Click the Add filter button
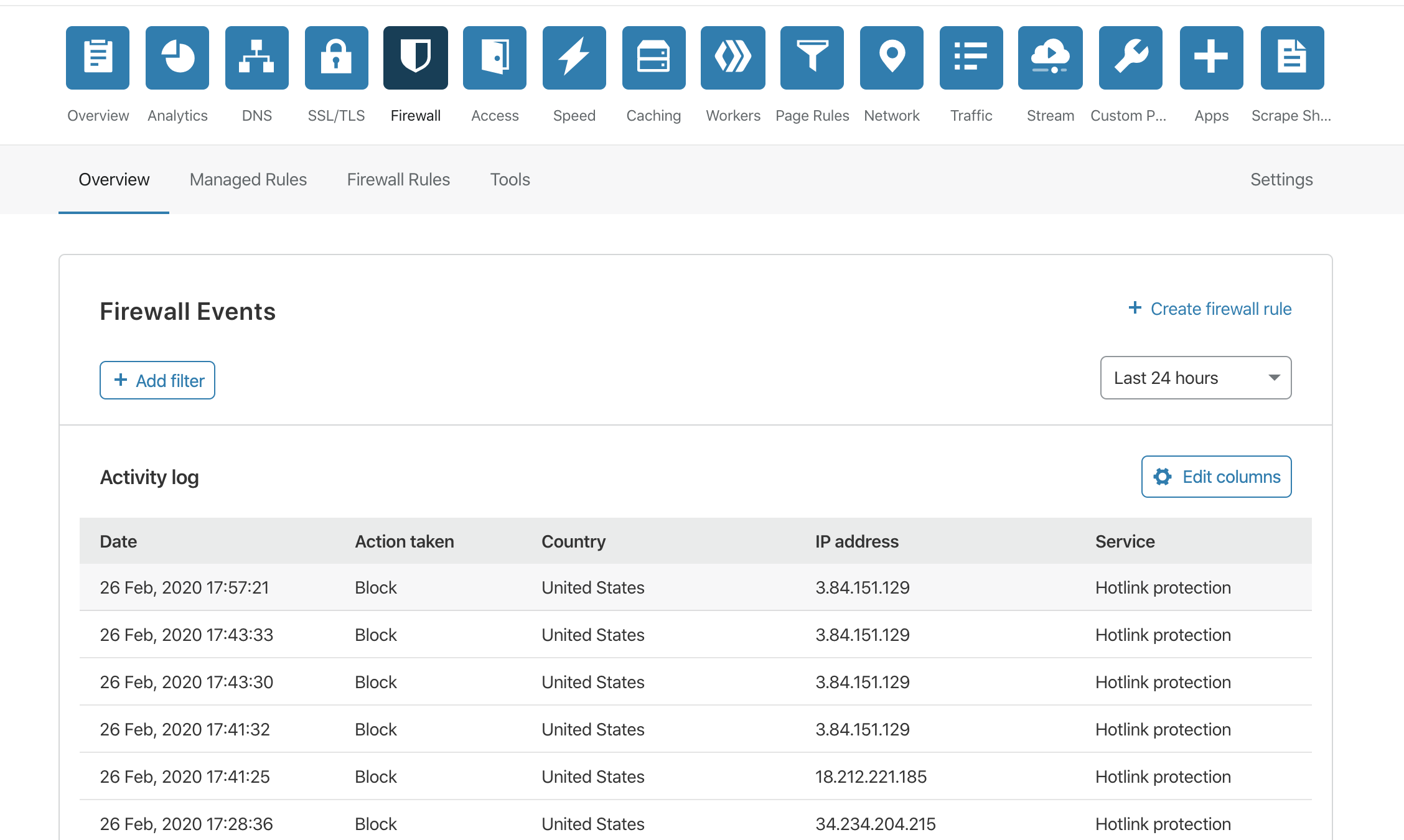 pyautogui.click(x=157, y=380)
